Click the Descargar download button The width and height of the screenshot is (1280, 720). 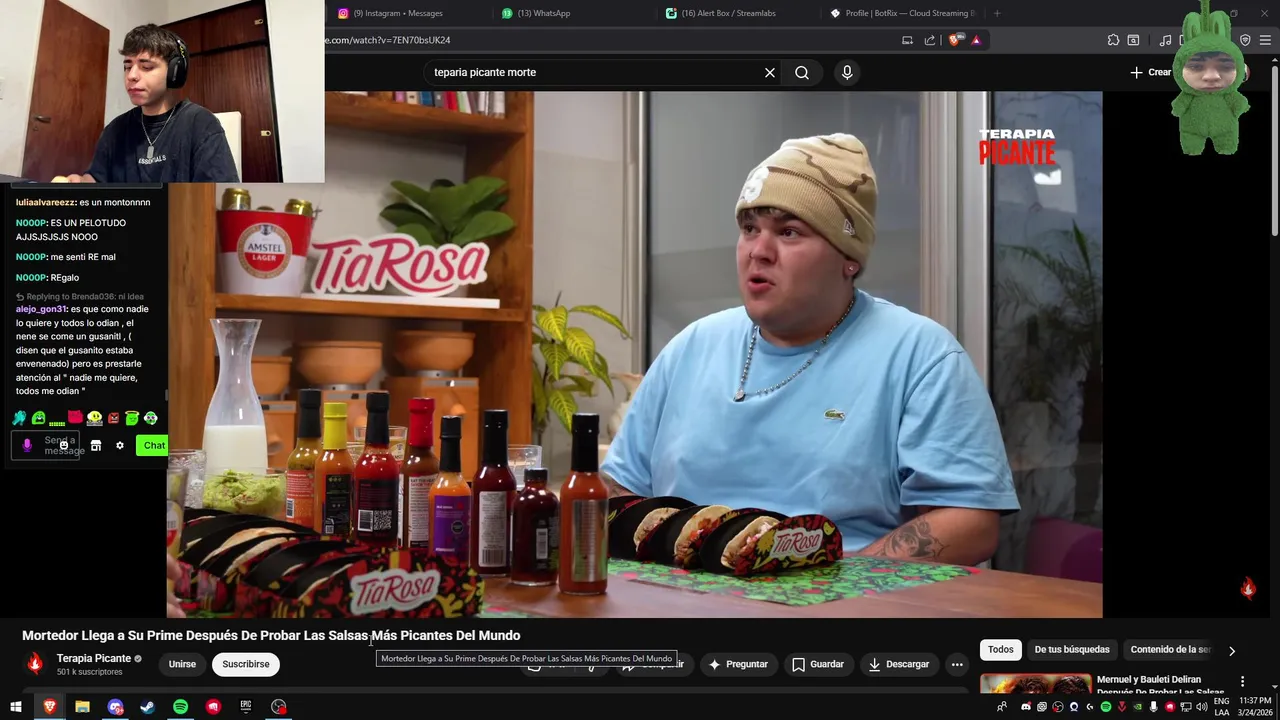pos(898,664)
